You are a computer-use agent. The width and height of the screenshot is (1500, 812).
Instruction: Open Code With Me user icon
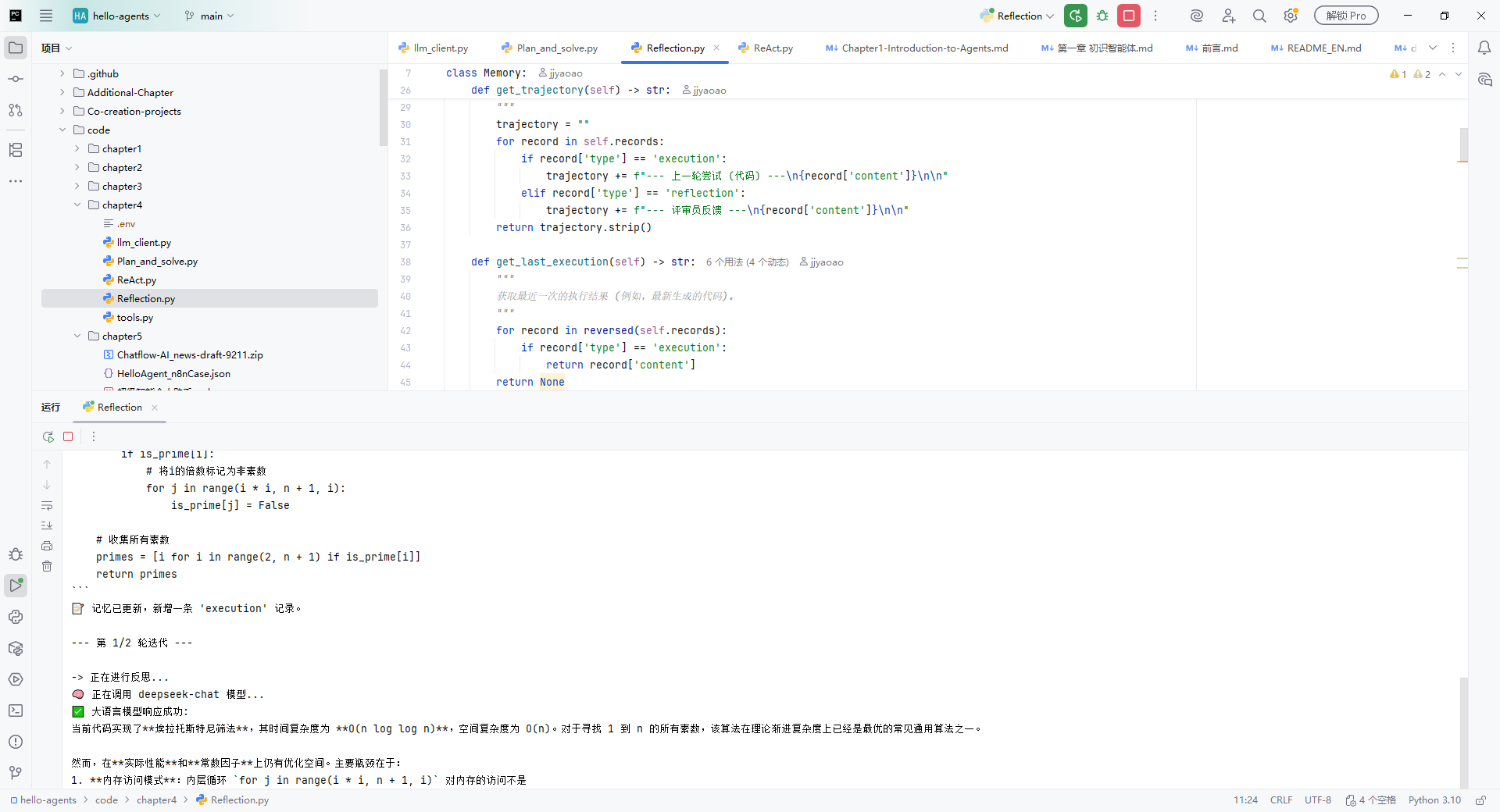coord(1228,16)
